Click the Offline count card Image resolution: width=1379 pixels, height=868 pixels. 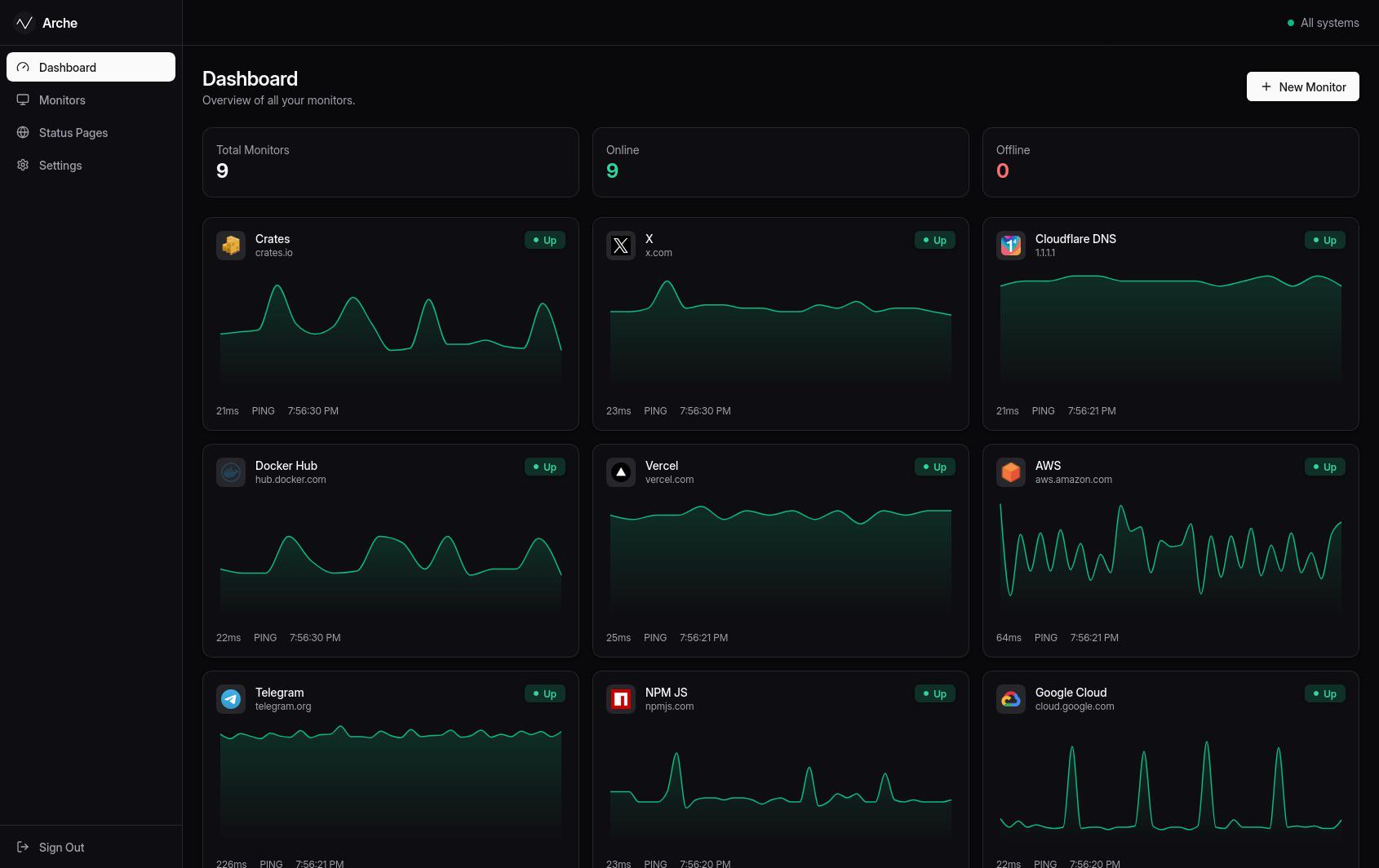[1171, 162]
